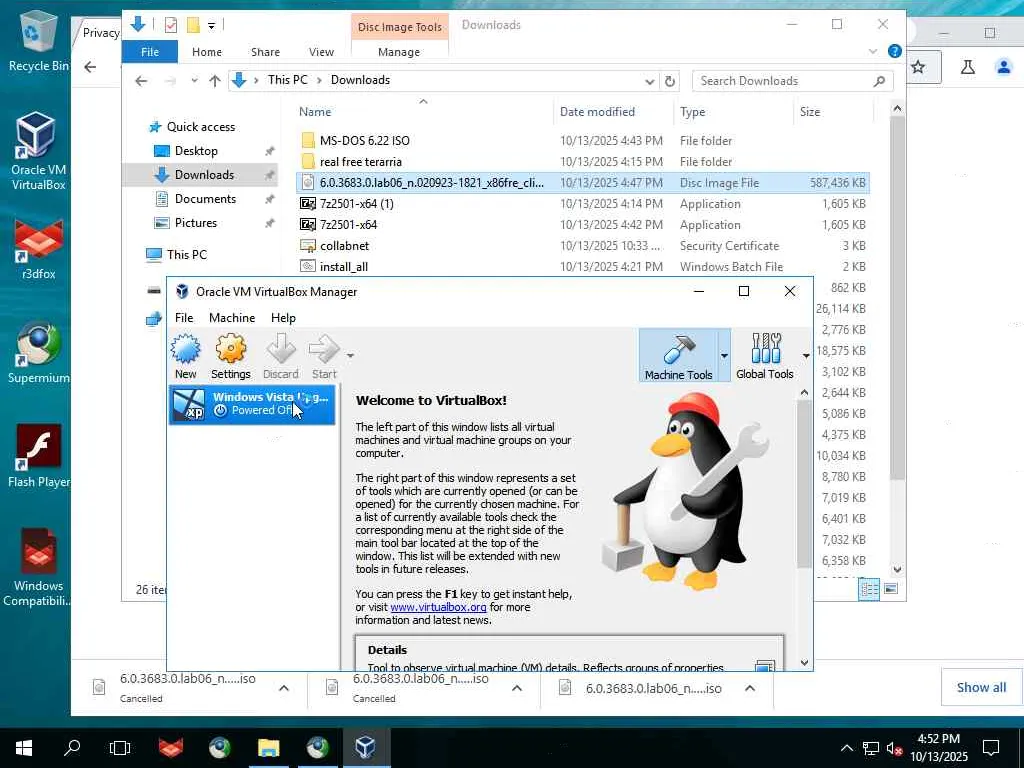Click the Properties quick access toolbar icon
The image size is (1024, 768).
[x=171, y=25]
